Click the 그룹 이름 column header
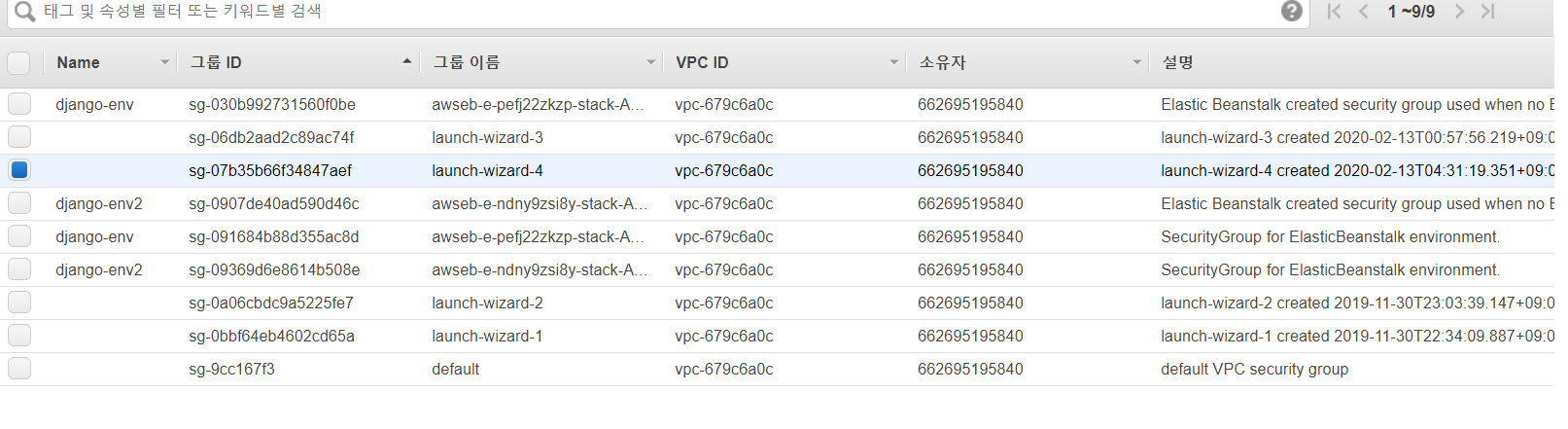The width and height of the screenshot is (1568, 429). (x=467, y=62)
